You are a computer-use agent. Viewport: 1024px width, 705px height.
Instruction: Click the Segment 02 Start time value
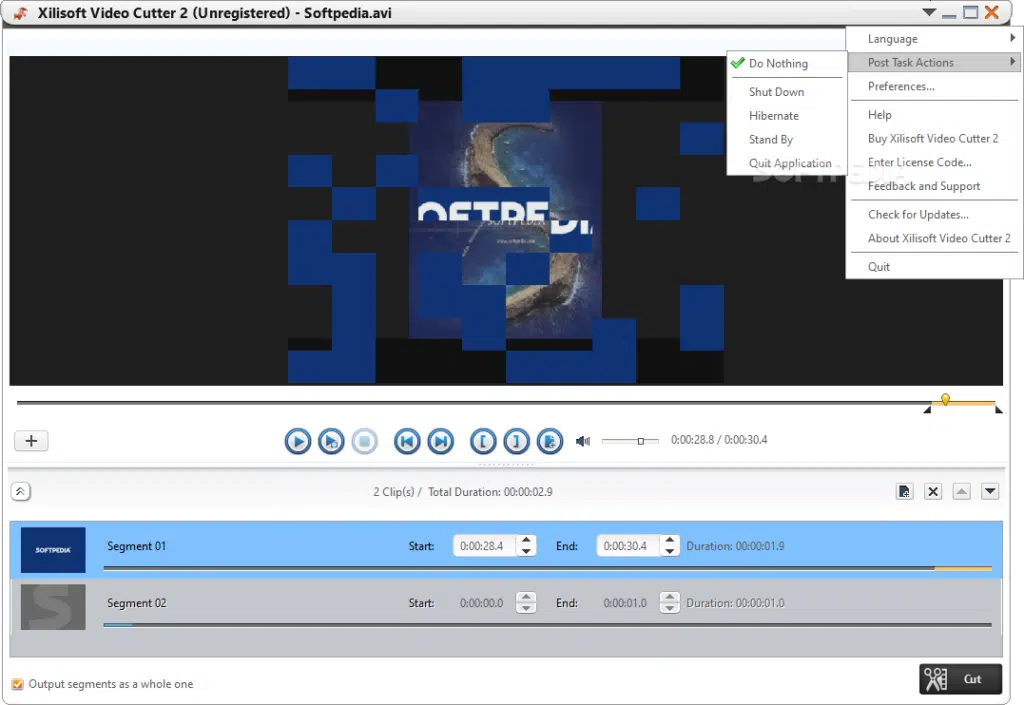[481, 603]
